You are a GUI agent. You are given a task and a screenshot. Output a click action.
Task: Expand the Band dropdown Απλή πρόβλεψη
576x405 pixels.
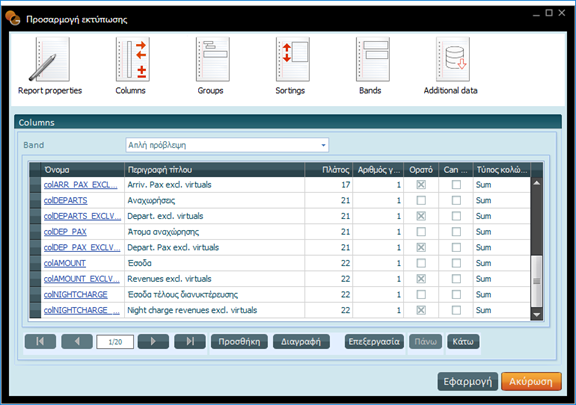tap(323, 145)
